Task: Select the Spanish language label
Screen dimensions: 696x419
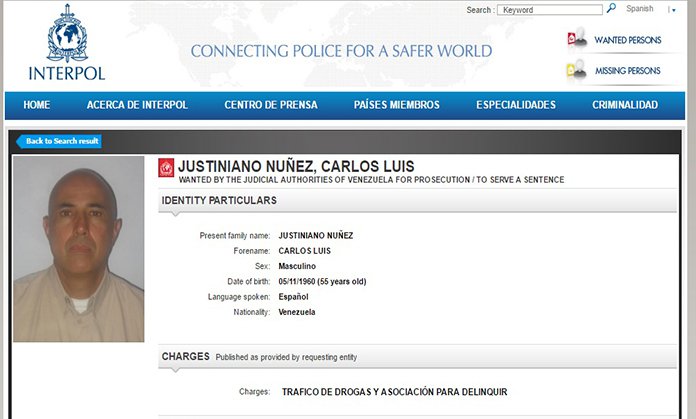Action: pyautogui.click(x=640, y=9)
